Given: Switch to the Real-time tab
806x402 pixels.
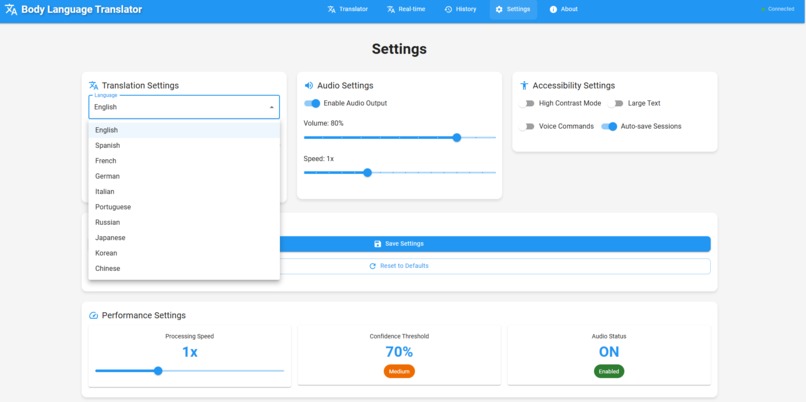Looking at the screenshot, I should pos(406,9).
